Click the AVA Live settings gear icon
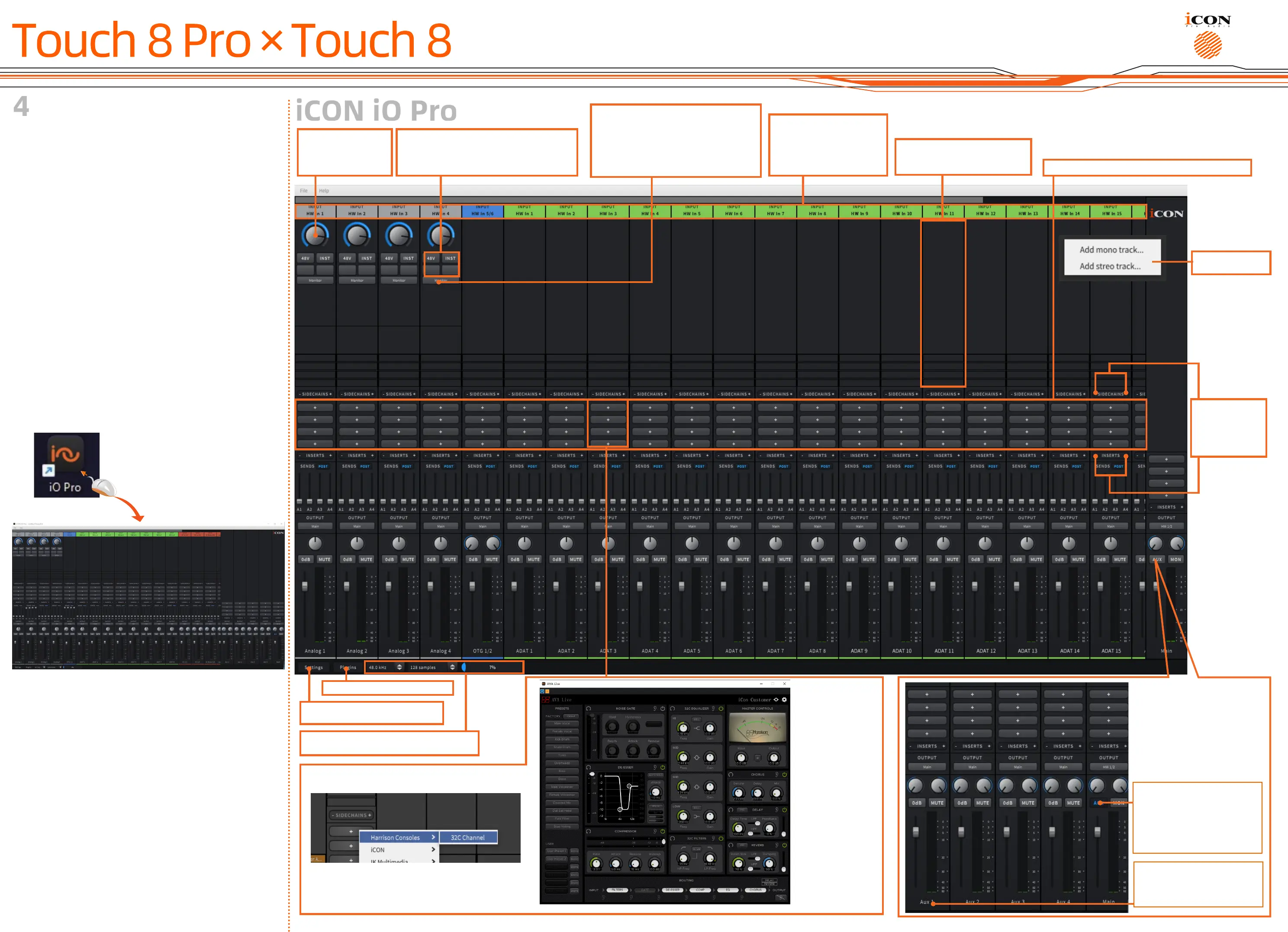The width and height of the screenshot is (1288, 932). 784,699
